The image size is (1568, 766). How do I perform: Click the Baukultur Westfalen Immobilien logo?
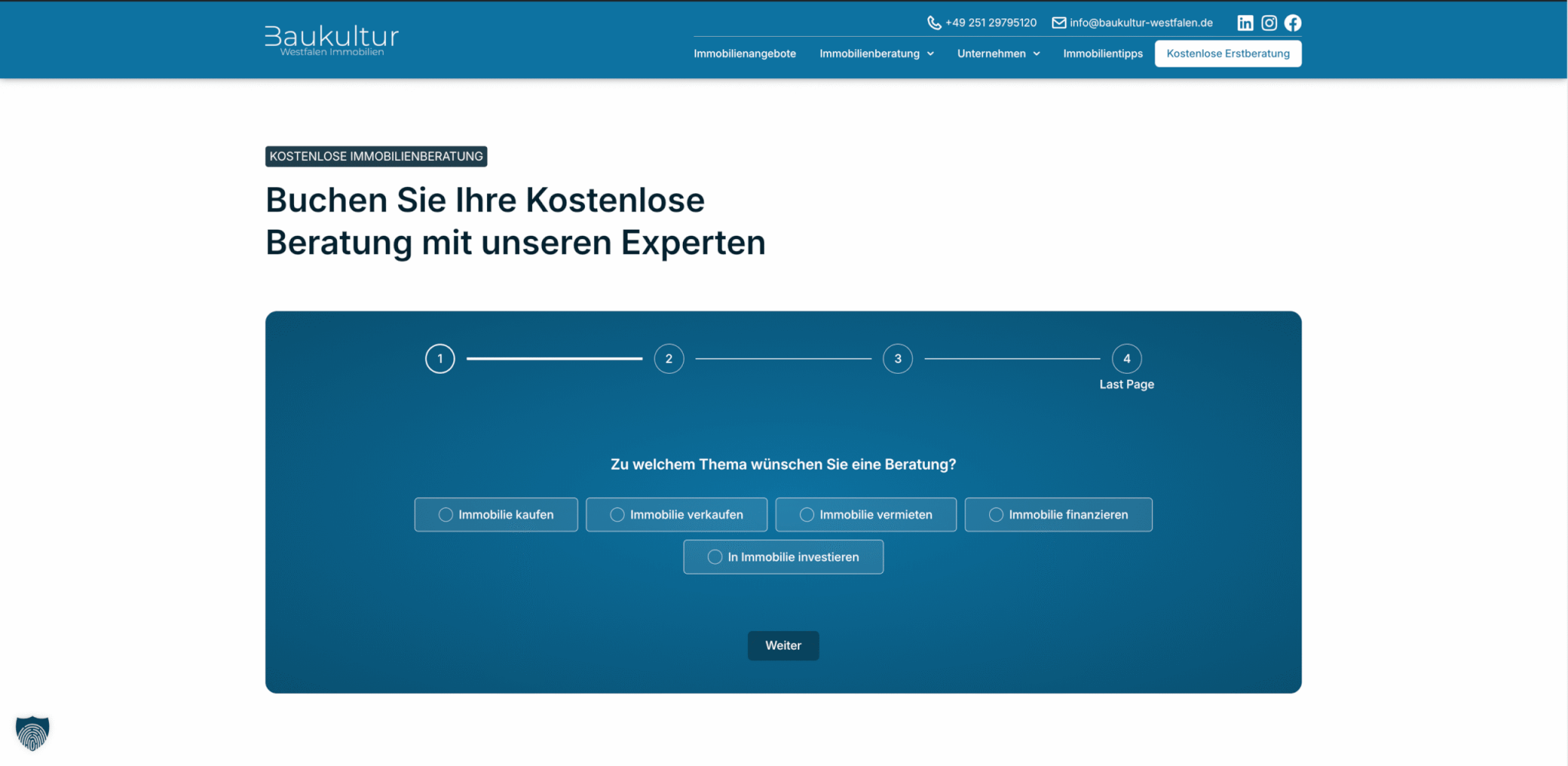(x=332, y=40)
